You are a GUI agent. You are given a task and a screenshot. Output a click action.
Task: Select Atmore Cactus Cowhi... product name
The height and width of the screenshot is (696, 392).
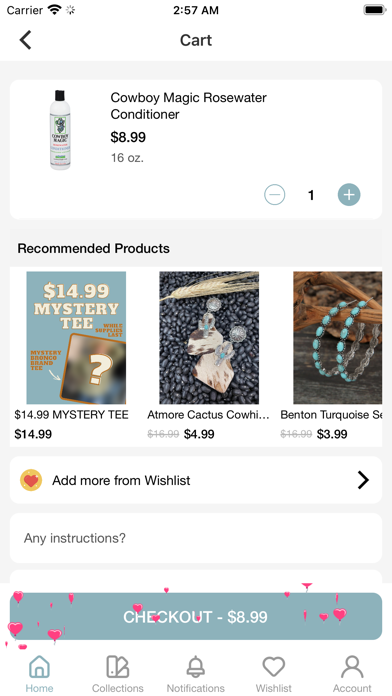click(x=208, y=415)
